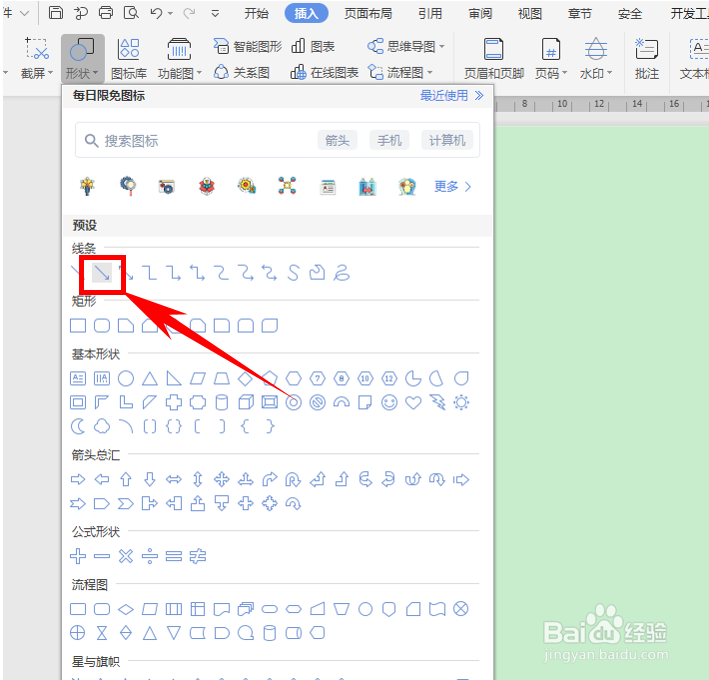Image resolution: width=709 pixels, height=680 pixels.
Task: Select the not-equal sign formula shape
Action: pyautogui.click(x=198, y=556)
